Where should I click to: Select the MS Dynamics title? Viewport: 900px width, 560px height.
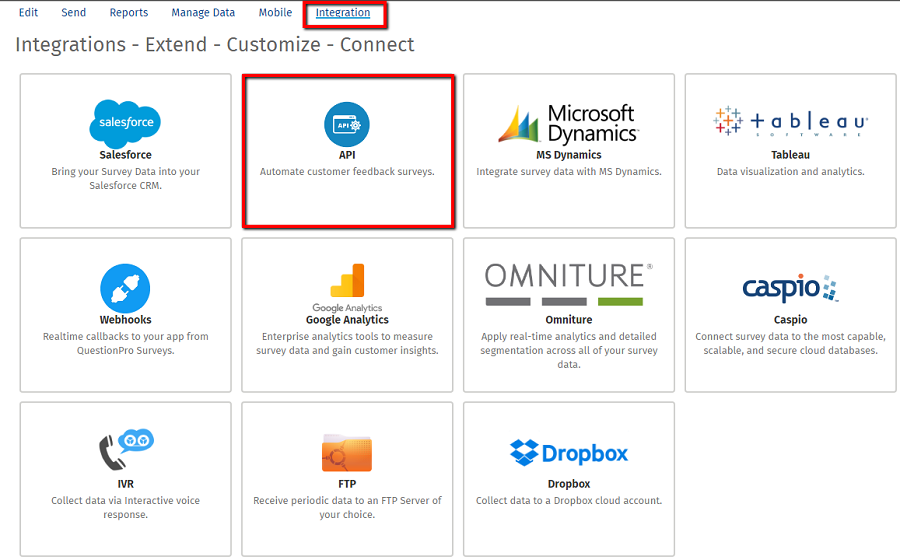coord(569,155)
